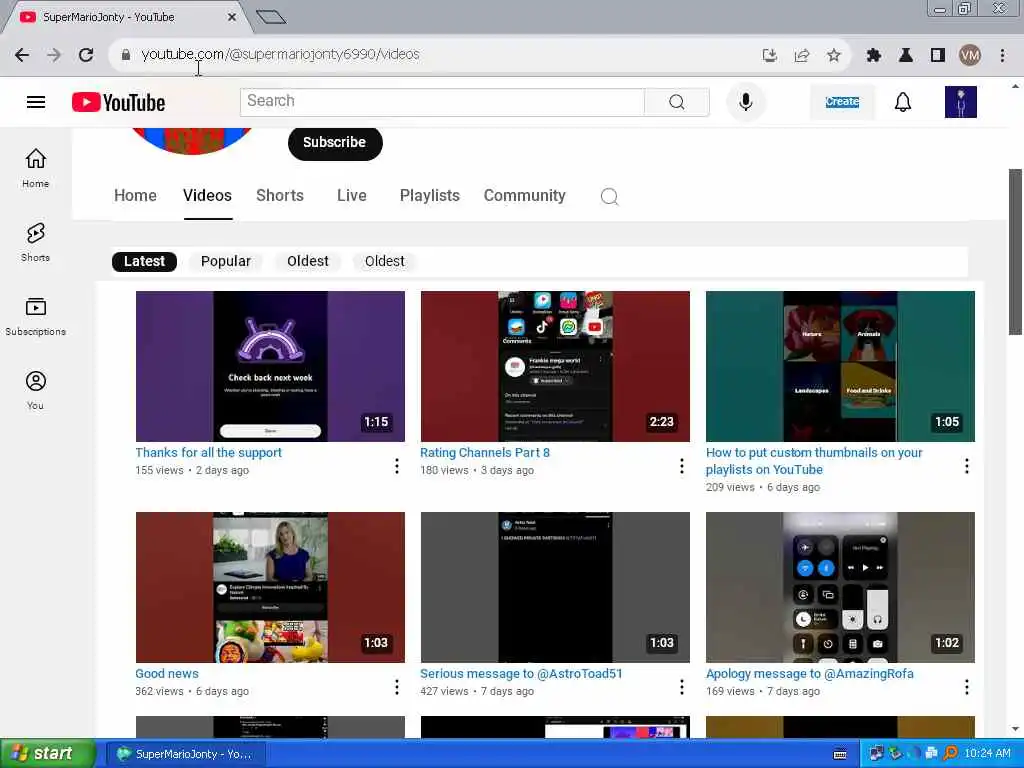Screen dimensions: 1024x768
Task: Click the search magnifier button
Action: (677, 102)
